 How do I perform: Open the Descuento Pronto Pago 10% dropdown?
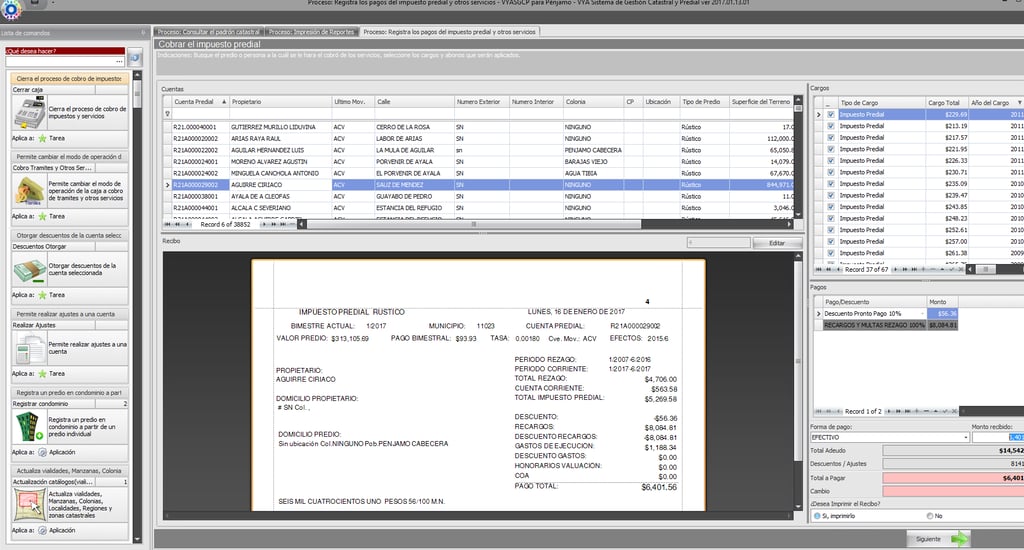pos(921,314)
